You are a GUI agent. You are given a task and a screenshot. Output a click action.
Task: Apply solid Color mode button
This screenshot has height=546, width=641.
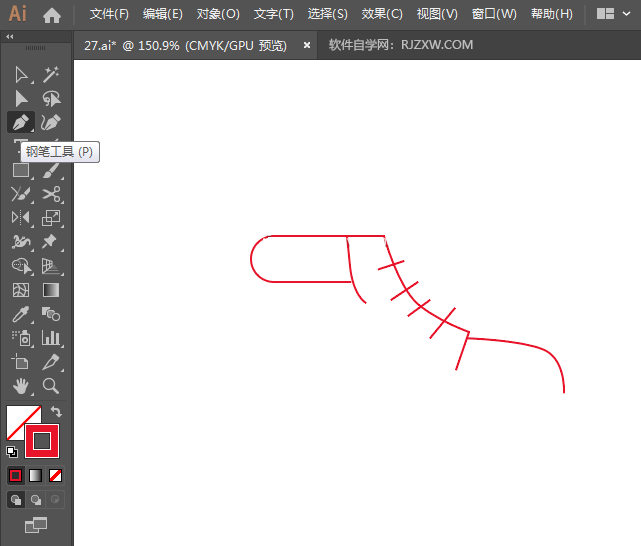pyautogui.click(x=16, y=475)
